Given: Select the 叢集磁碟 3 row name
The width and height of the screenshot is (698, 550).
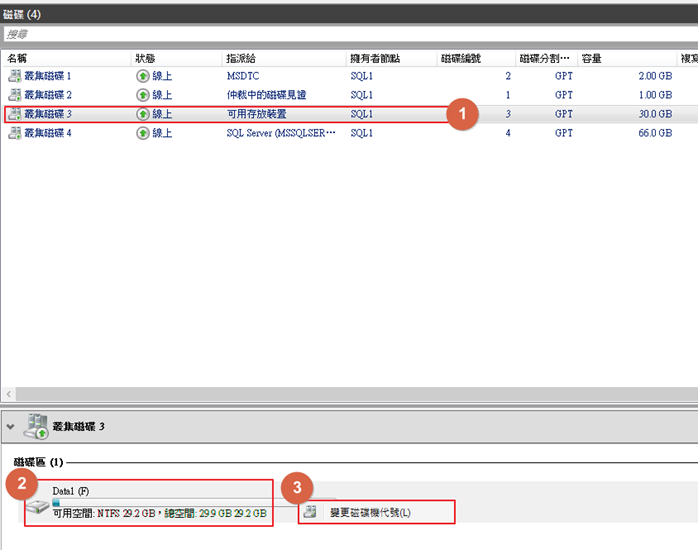Looking at the screenshot, I should pyautogui.click(x=48, y=114).
